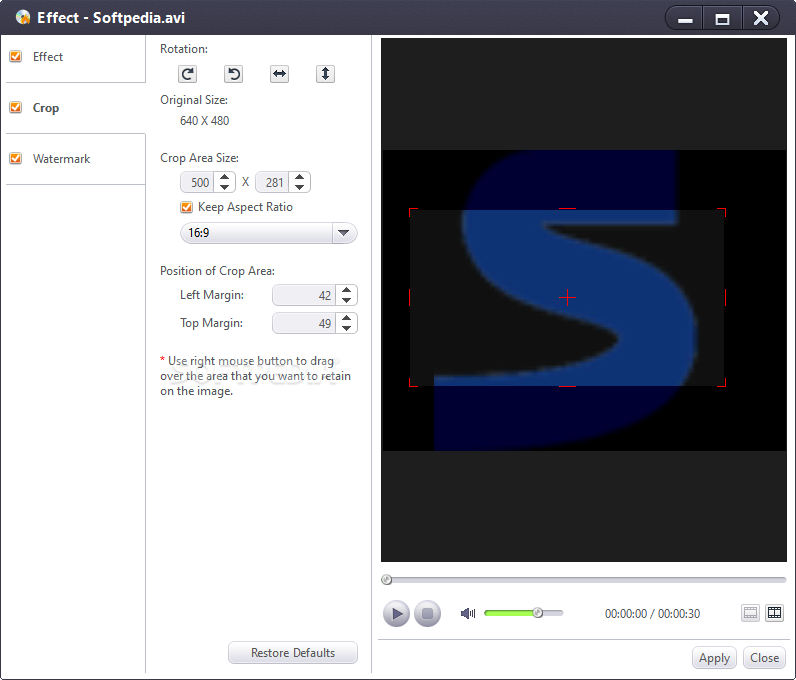This screenshot has height=680, width=796.
Task: Click the volume slider handle
Action: [538, 613]
